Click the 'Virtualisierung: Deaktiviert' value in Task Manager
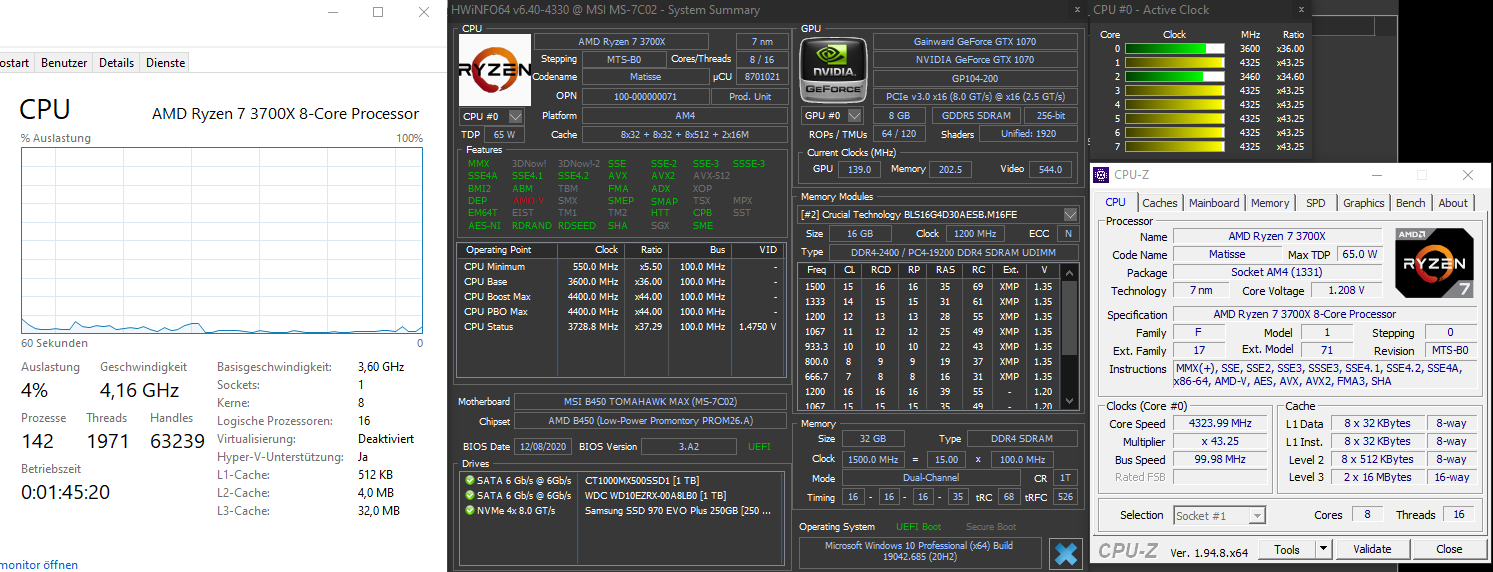 (x=386, y=439)
